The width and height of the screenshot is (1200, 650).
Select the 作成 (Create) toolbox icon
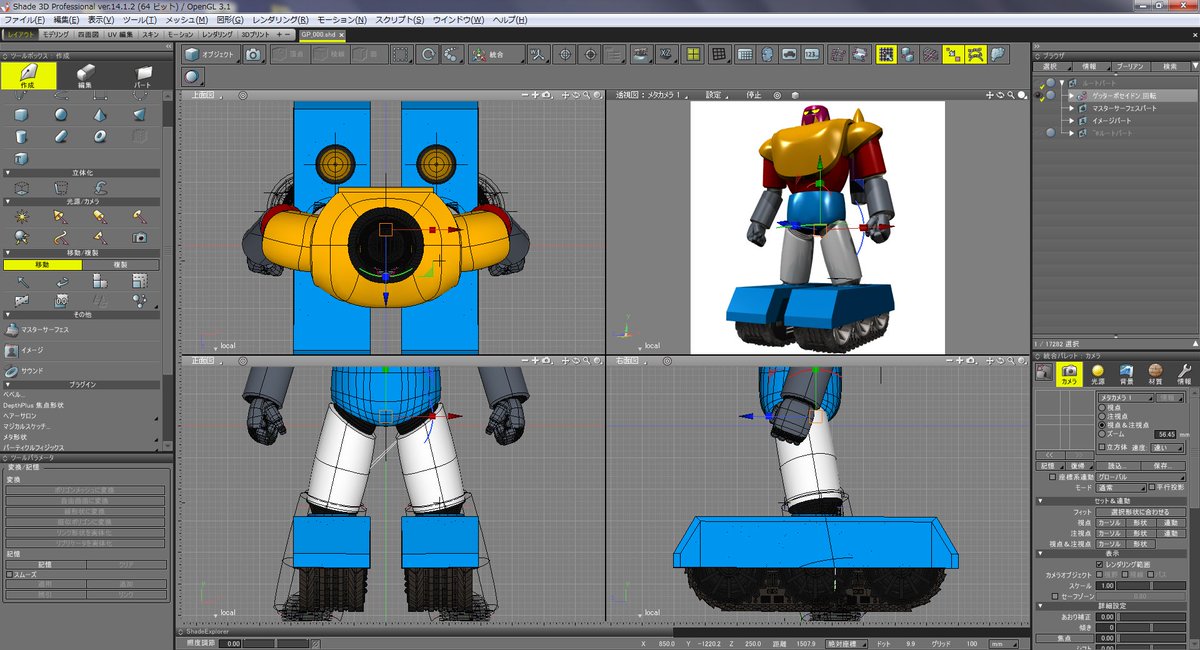click(28, 77)
